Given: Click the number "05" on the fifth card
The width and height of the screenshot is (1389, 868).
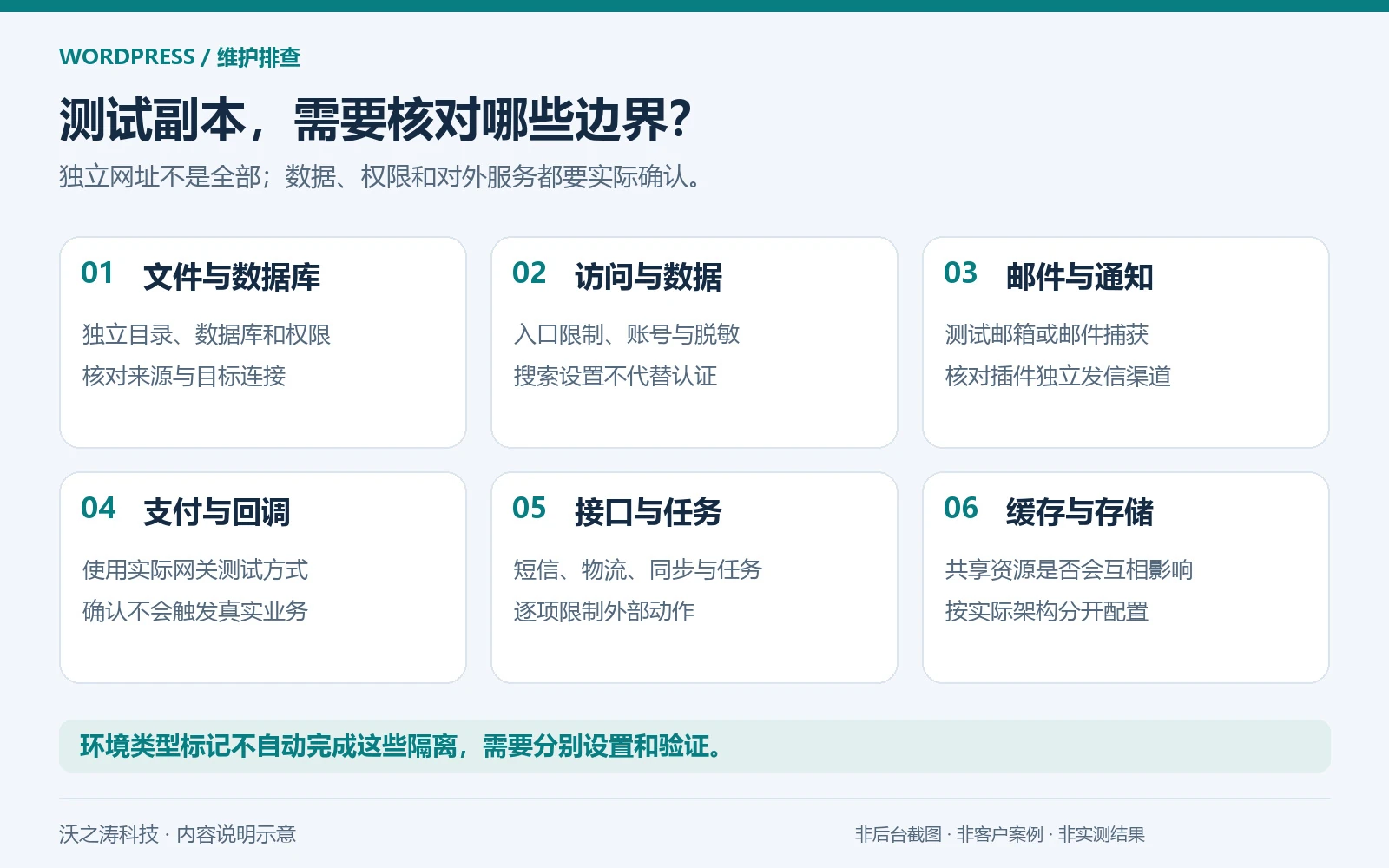Looking at the screenshot, I should click(529, 509).
